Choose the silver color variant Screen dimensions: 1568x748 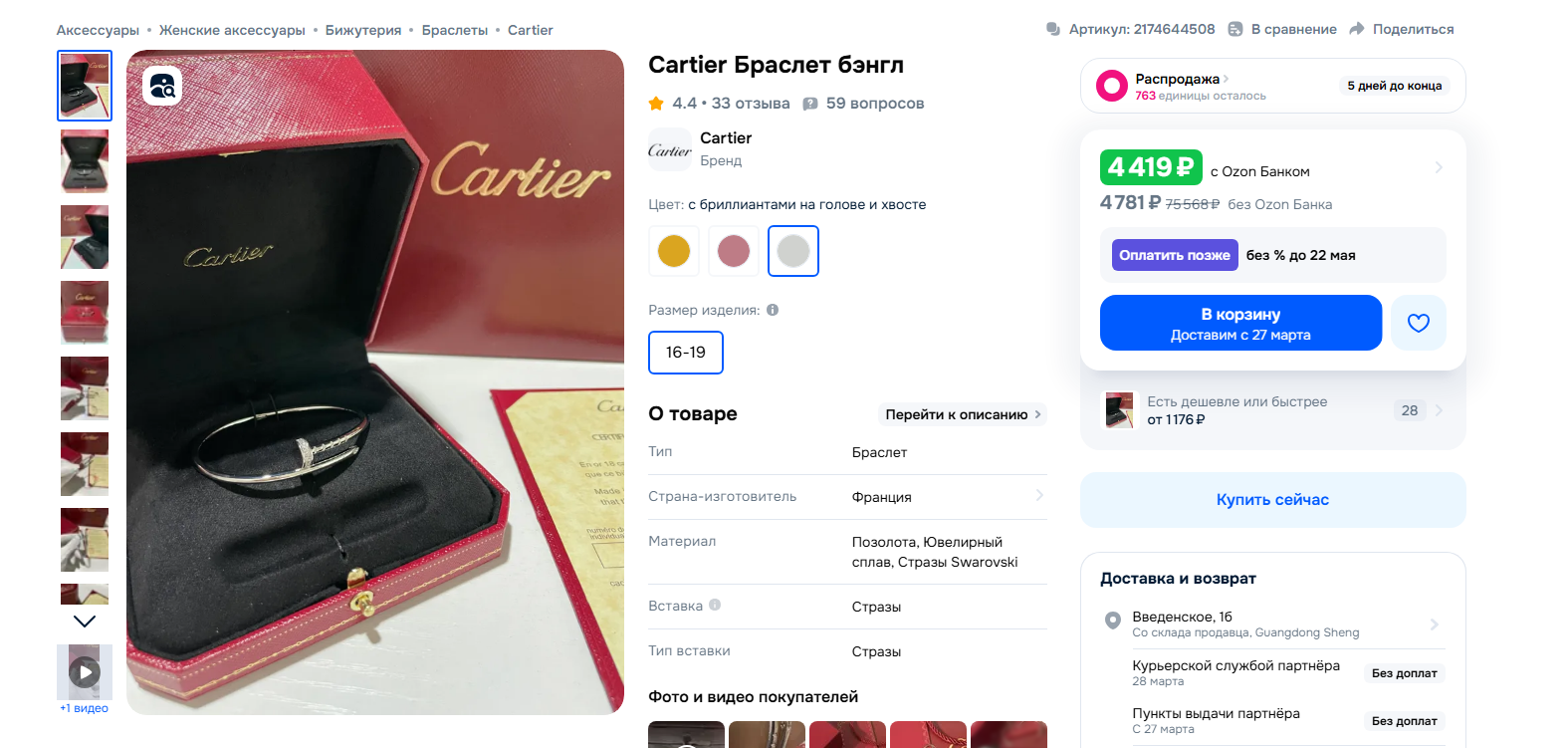click(x=793, y=251)
